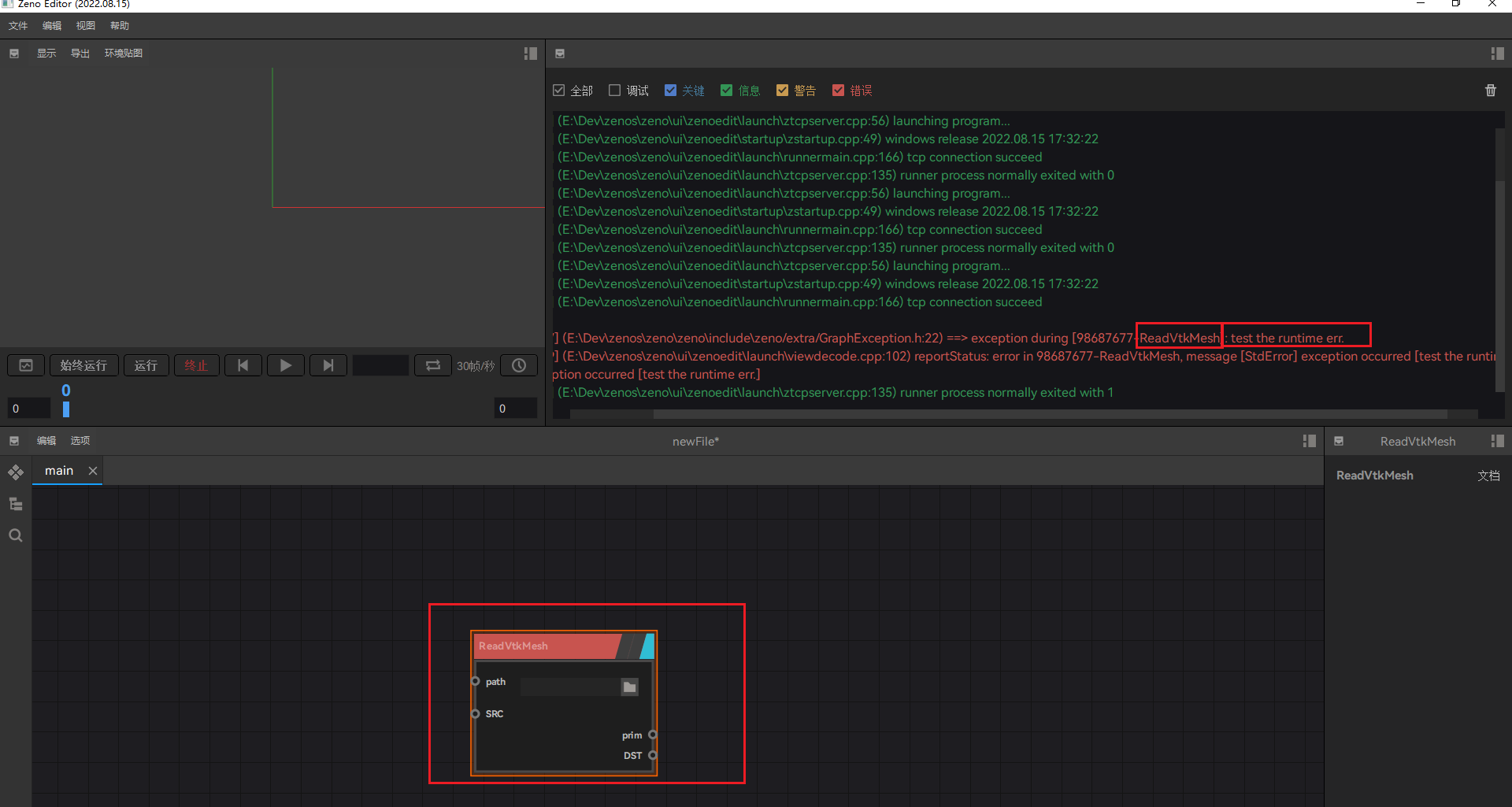Open 环境贴图 option in viewport toolbar
This screenshot has width=1512, height=807.
pos(124,54)
